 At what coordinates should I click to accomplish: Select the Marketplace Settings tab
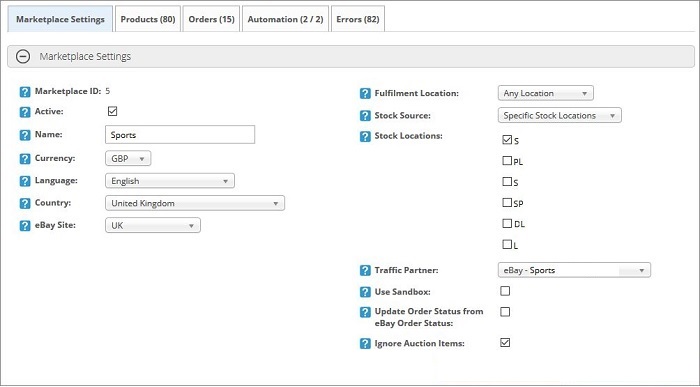click(x=60, y=19)
